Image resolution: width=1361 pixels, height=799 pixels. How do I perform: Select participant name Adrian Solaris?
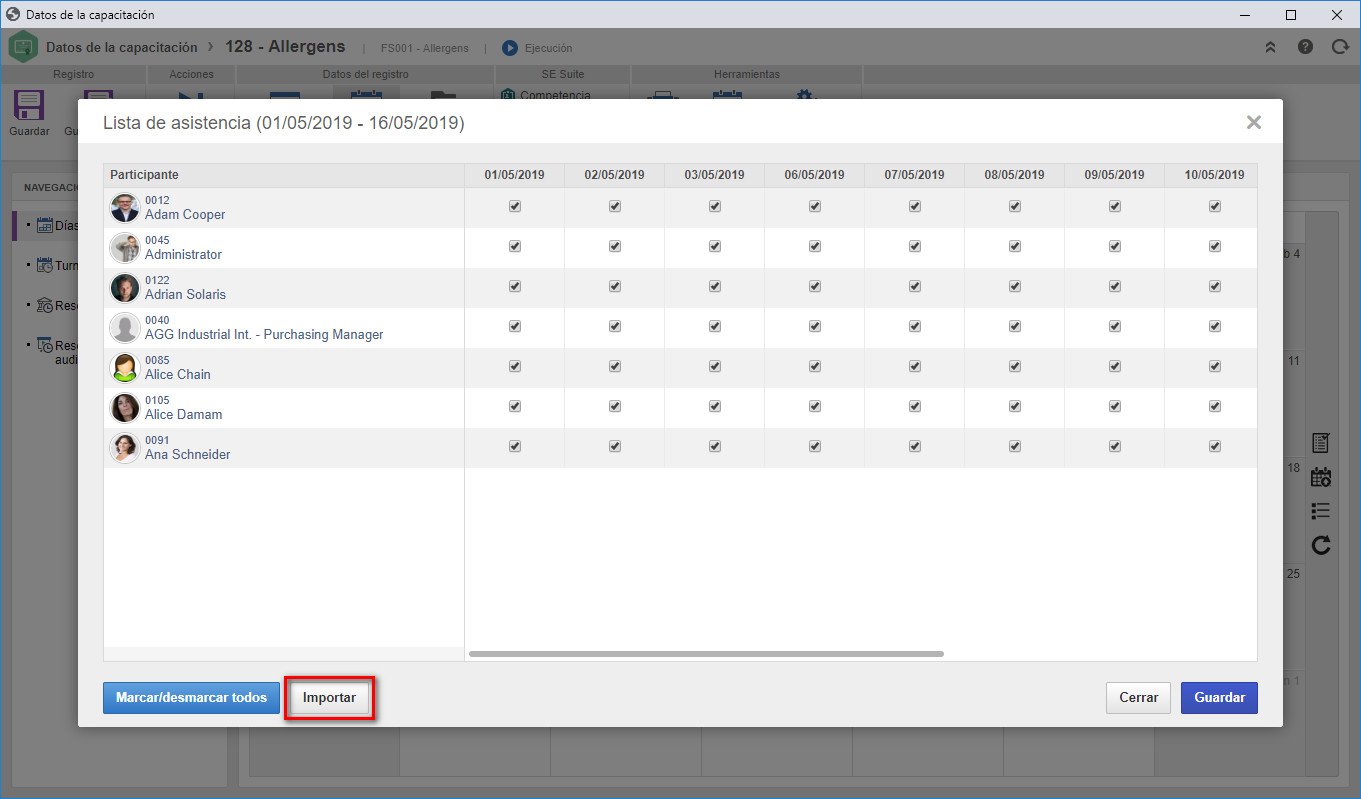coord(185,294)
